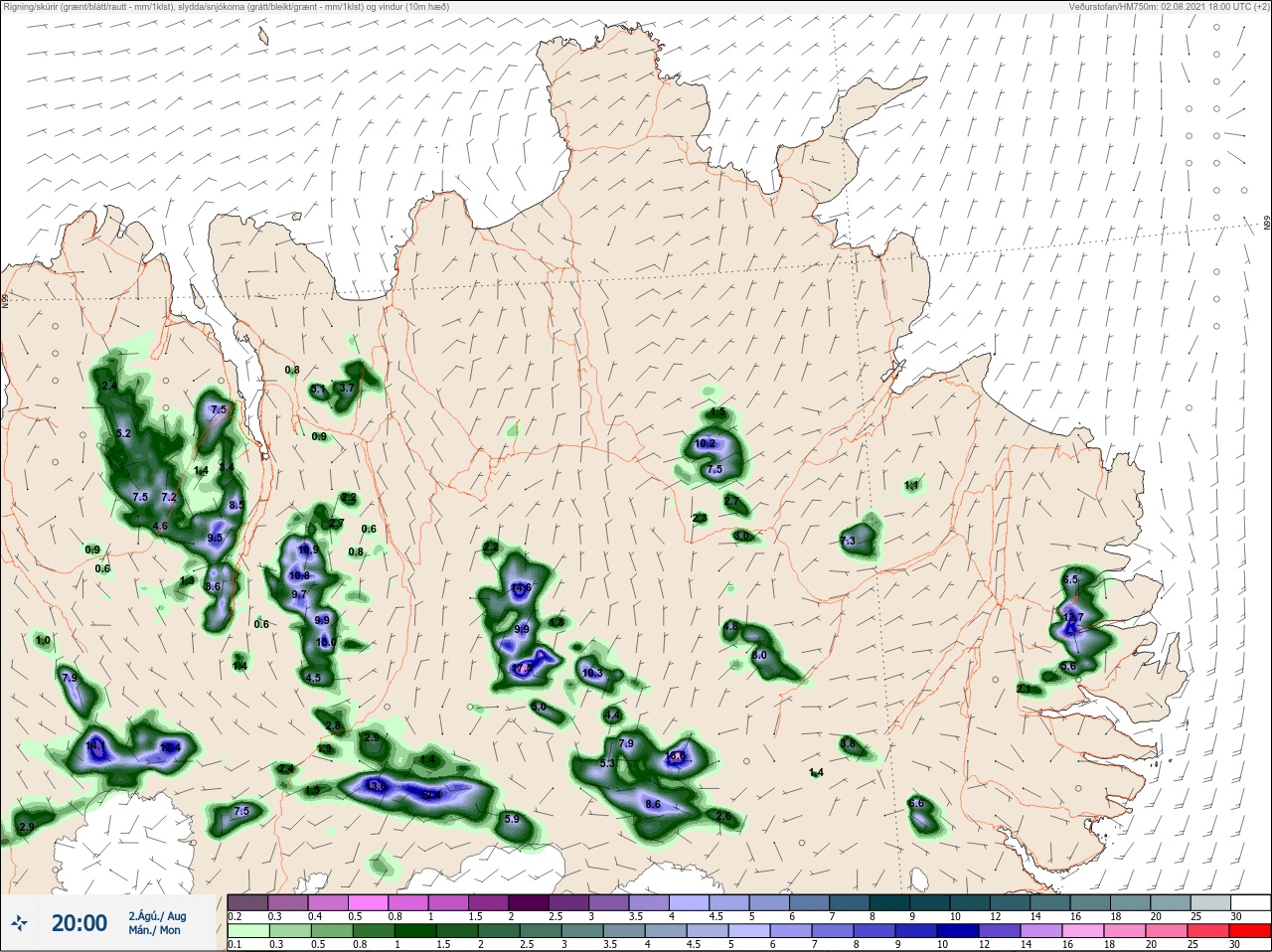
Task: Click the 4.8 precipitation value
Action: click(x=730, y=628)
